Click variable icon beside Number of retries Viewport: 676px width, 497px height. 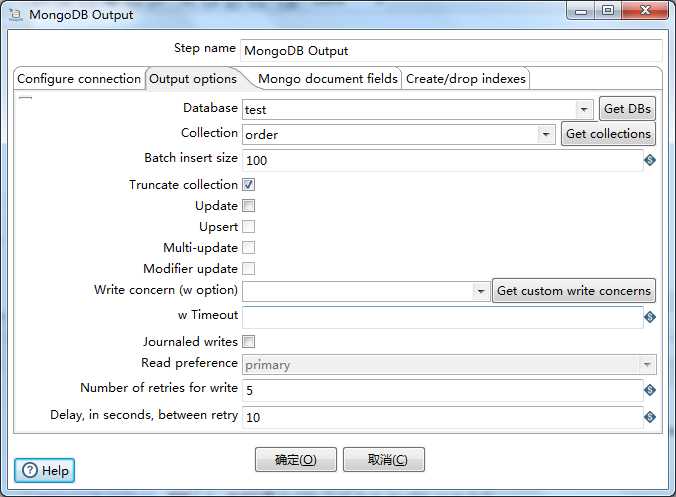[650, 390]
